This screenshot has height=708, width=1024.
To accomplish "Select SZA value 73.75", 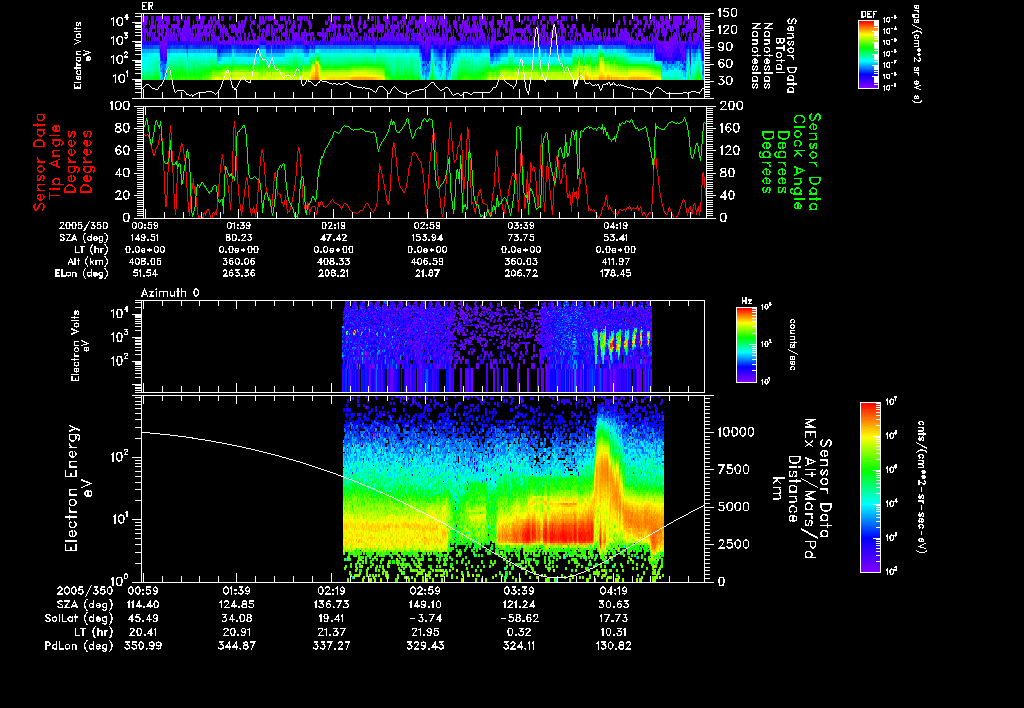I will coord(521,238).
